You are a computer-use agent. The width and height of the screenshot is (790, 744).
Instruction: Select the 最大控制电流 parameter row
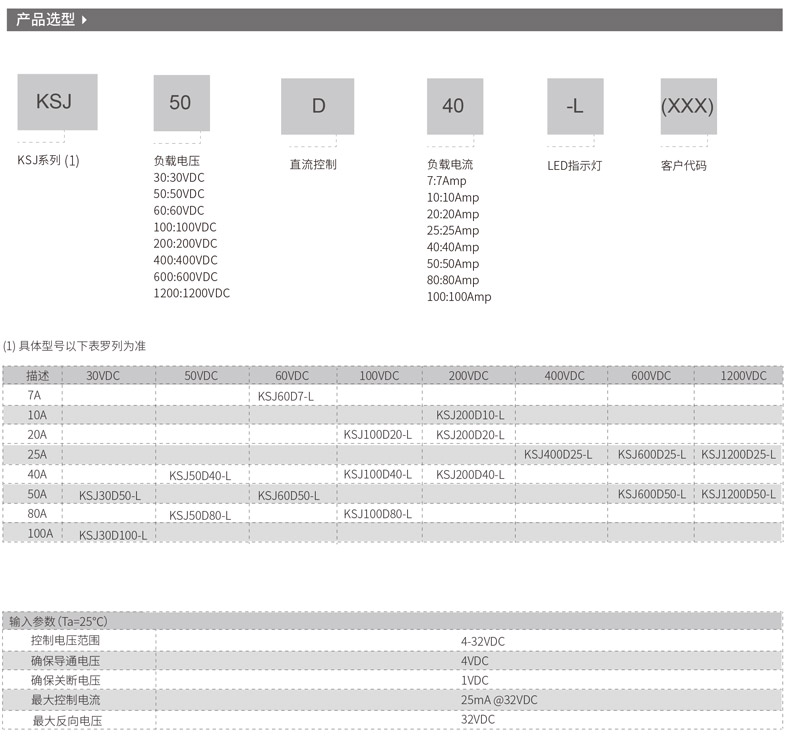point(66,700)
